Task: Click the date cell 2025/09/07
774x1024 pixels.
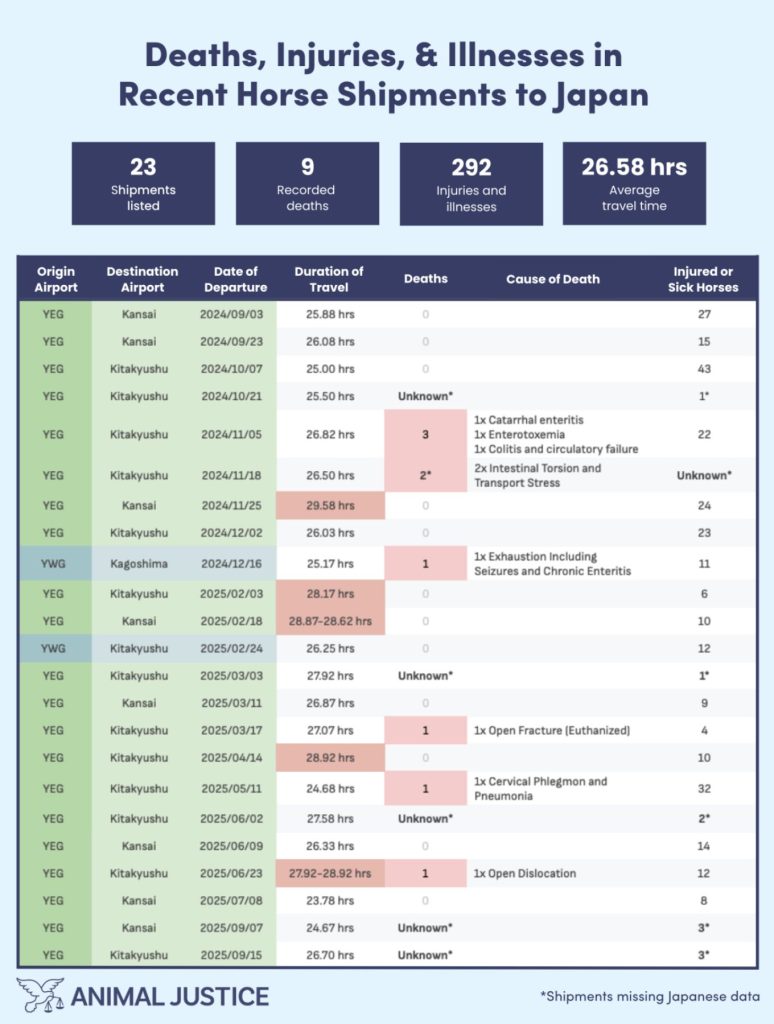Action: pos(231,928)
